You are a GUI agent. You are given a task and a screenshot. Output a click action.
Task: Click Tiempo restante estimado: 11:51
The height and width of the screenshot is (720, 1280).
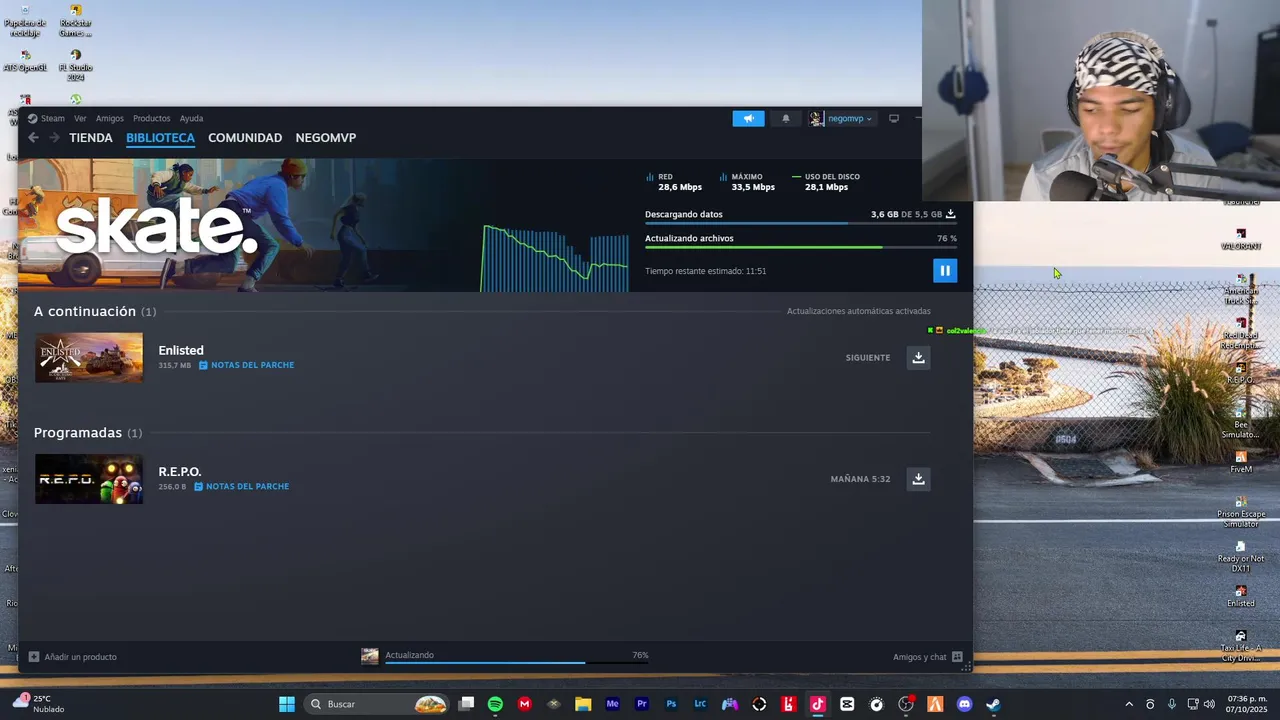point(705,271)
